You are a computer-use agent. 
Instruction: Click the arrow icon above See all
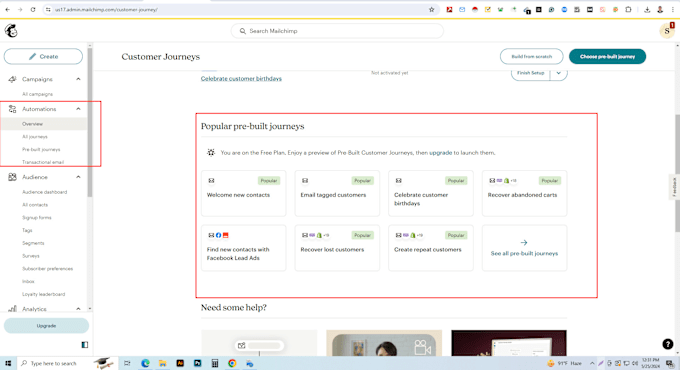click(524, 242)
